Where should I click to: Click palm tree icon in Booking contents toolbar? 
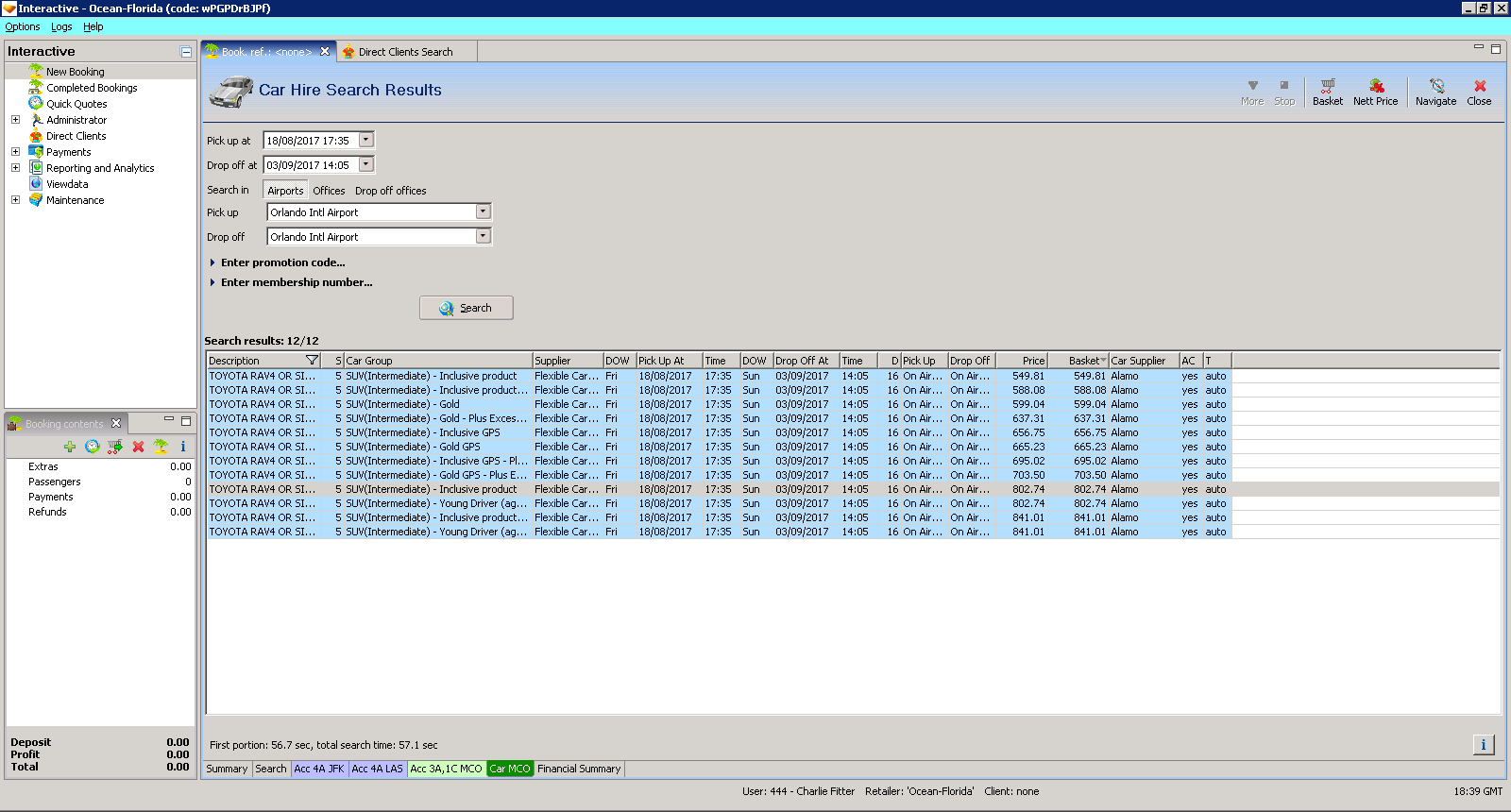(x=161, y=447)
